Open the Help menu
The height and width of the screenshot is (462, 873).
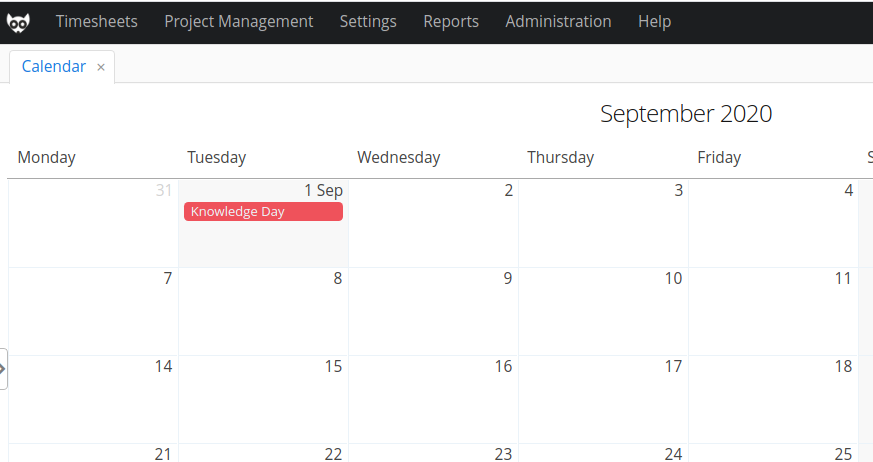[x=654, y=21]
